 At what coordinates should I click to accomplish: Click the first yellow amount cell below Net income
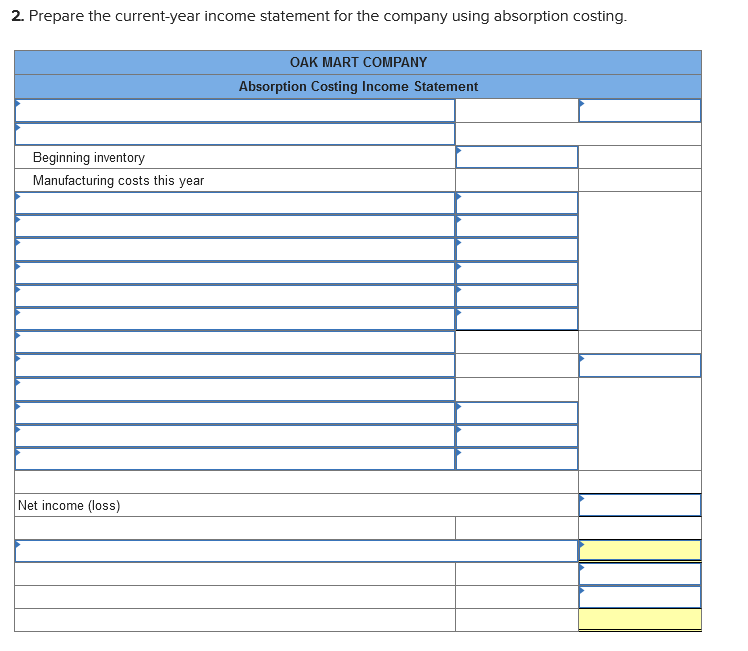click(x=640, y=551)
